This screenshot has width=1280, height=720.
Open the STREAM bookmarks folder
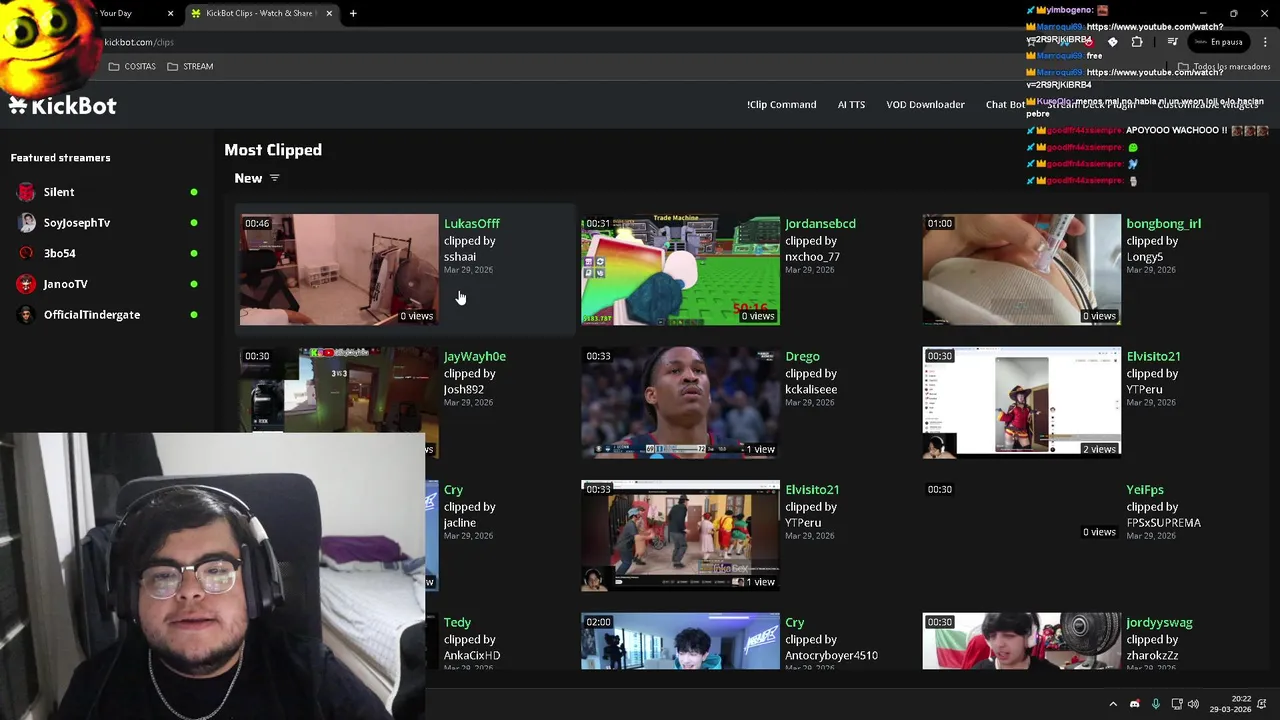tap(190, 66)
